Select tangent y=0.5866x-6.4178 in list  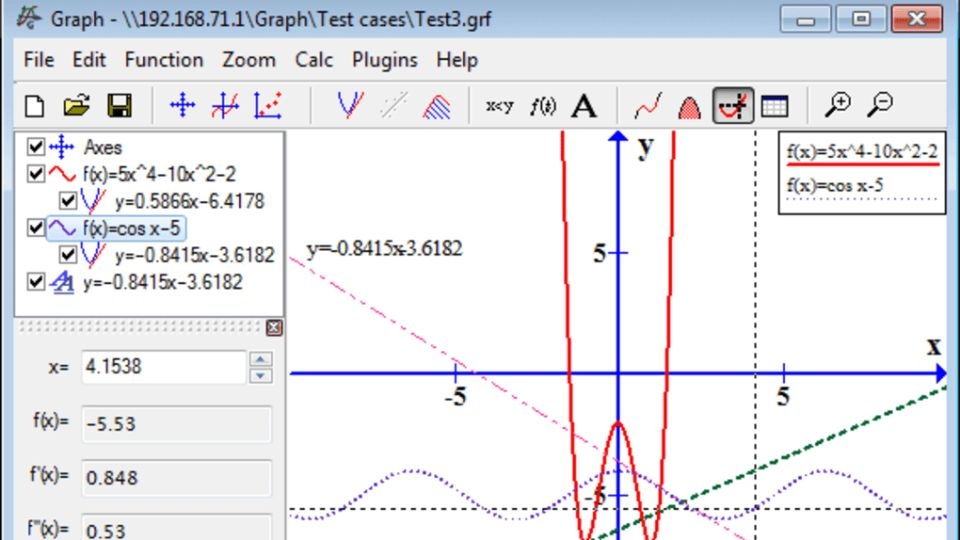pyautogui.click(x=190, y=201)
